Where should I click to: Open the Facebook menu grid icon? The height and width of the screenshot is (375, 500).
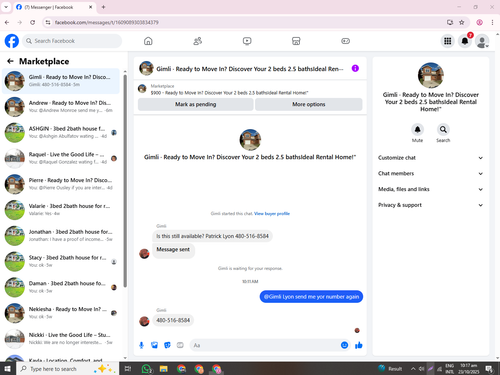448,41
